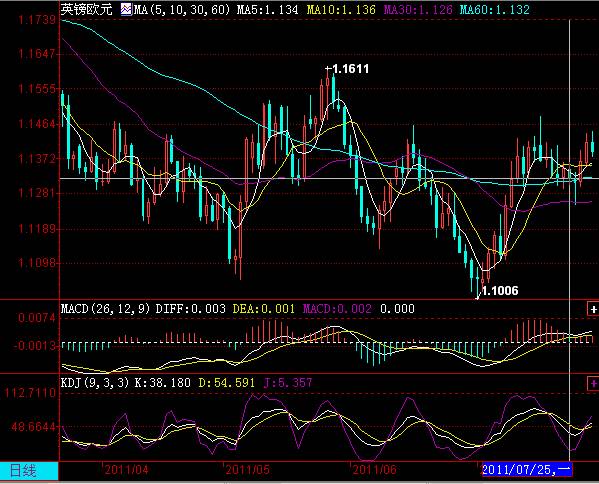
Task: Click the MACD(26,12,9) indicator label
Action: point(106,309)
